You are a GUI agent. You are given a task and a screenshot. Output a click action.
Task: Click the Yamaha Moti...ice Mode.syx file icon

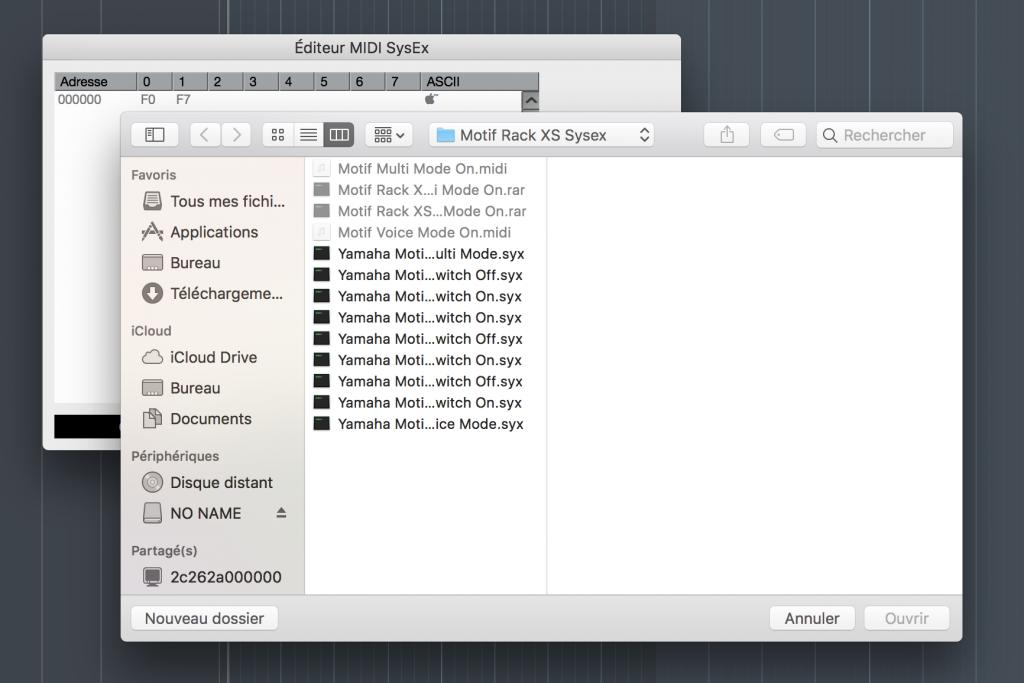tap(321, 424)
